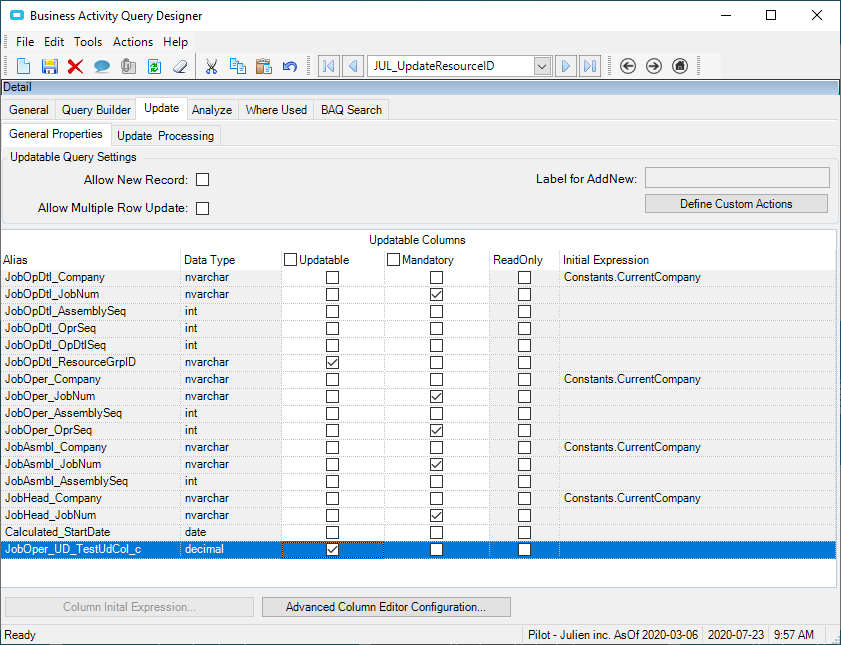Go to first record arrow
The width and height of the screenshot is (841, 645).
329,66
